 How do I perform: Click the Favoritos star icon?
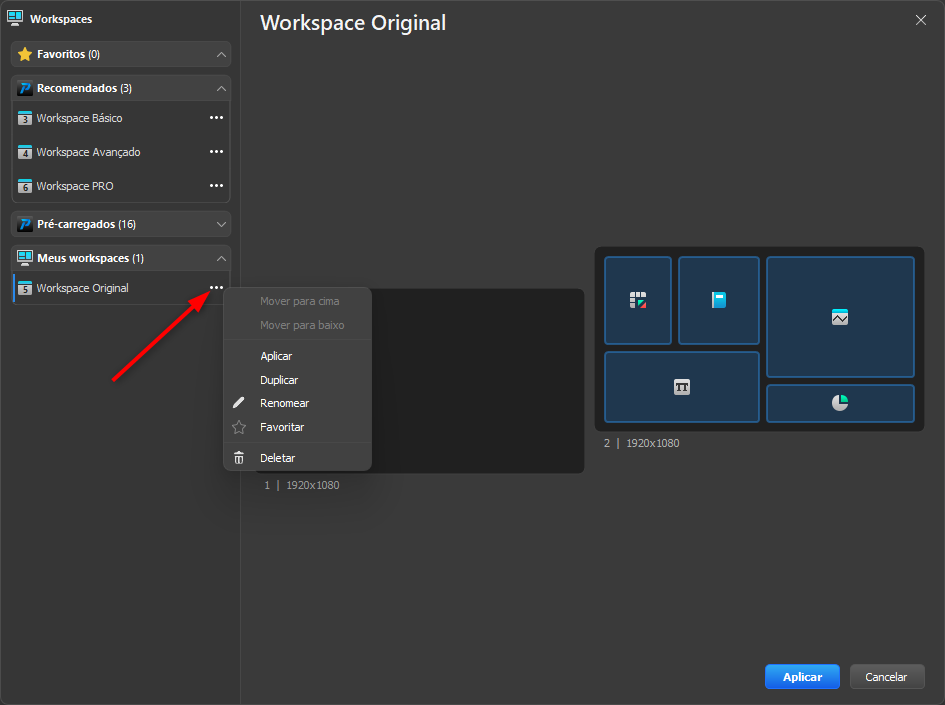tap(25, 54)
